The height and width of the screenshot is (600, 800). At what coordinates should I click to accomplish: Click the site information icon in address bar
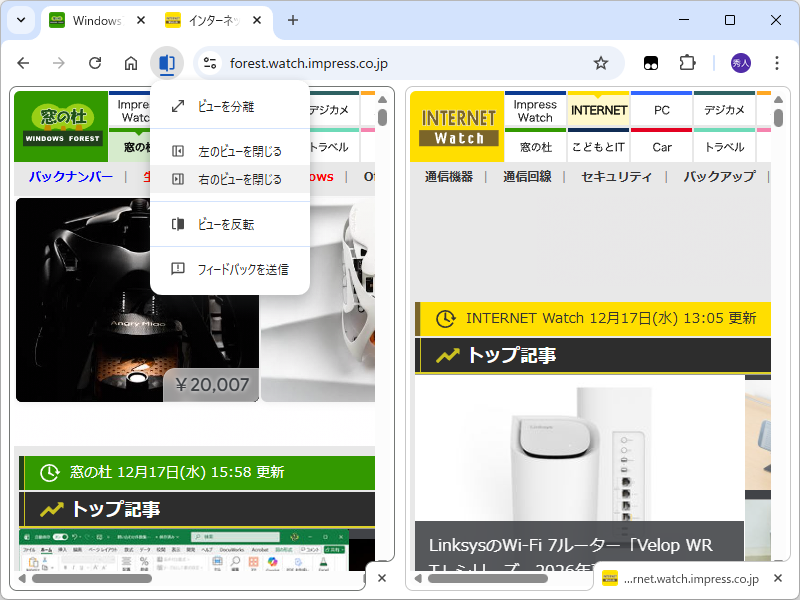(x=210, y=62)
